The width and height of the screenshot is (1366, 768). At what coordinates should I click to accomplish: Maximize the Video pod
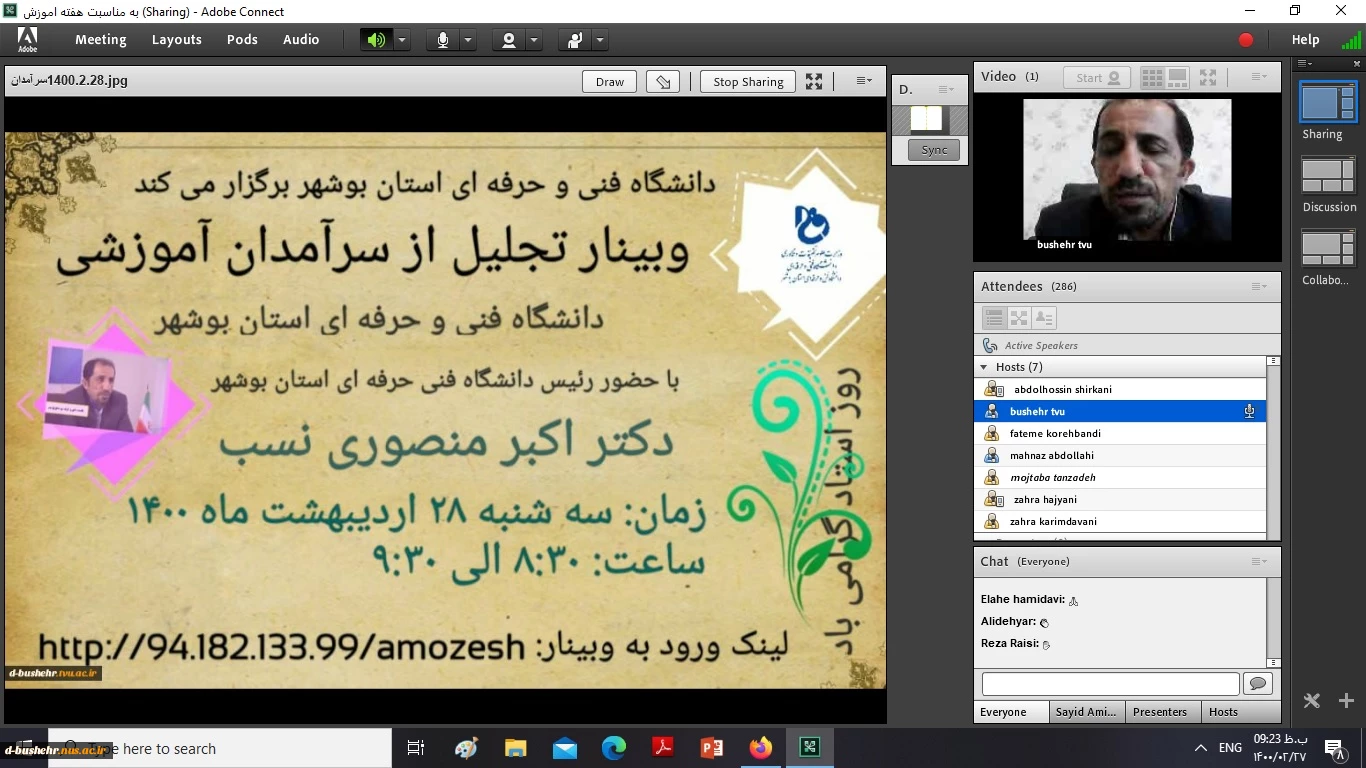[x=1208, y=77]
